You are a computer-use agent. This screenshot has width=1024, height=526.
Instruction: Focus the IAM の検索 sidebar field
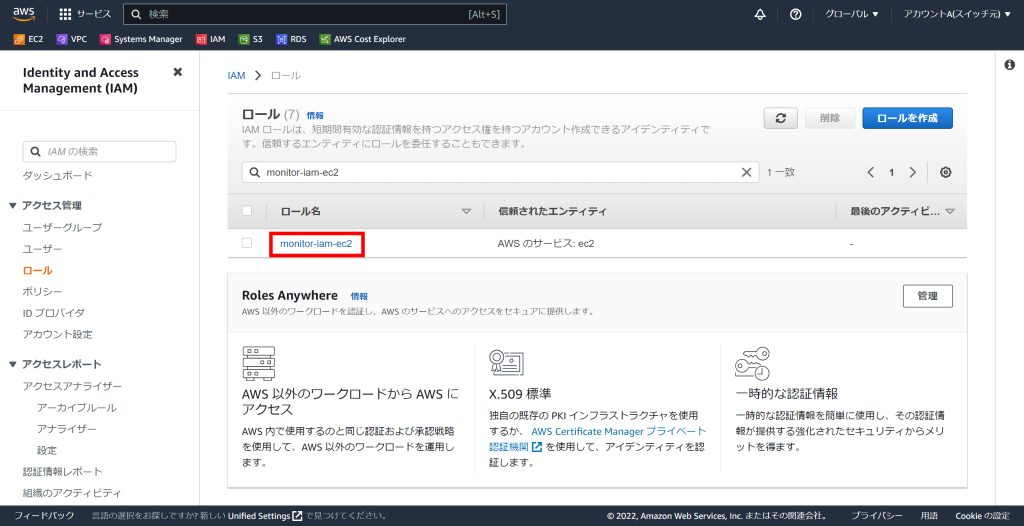tap(99, 152)
